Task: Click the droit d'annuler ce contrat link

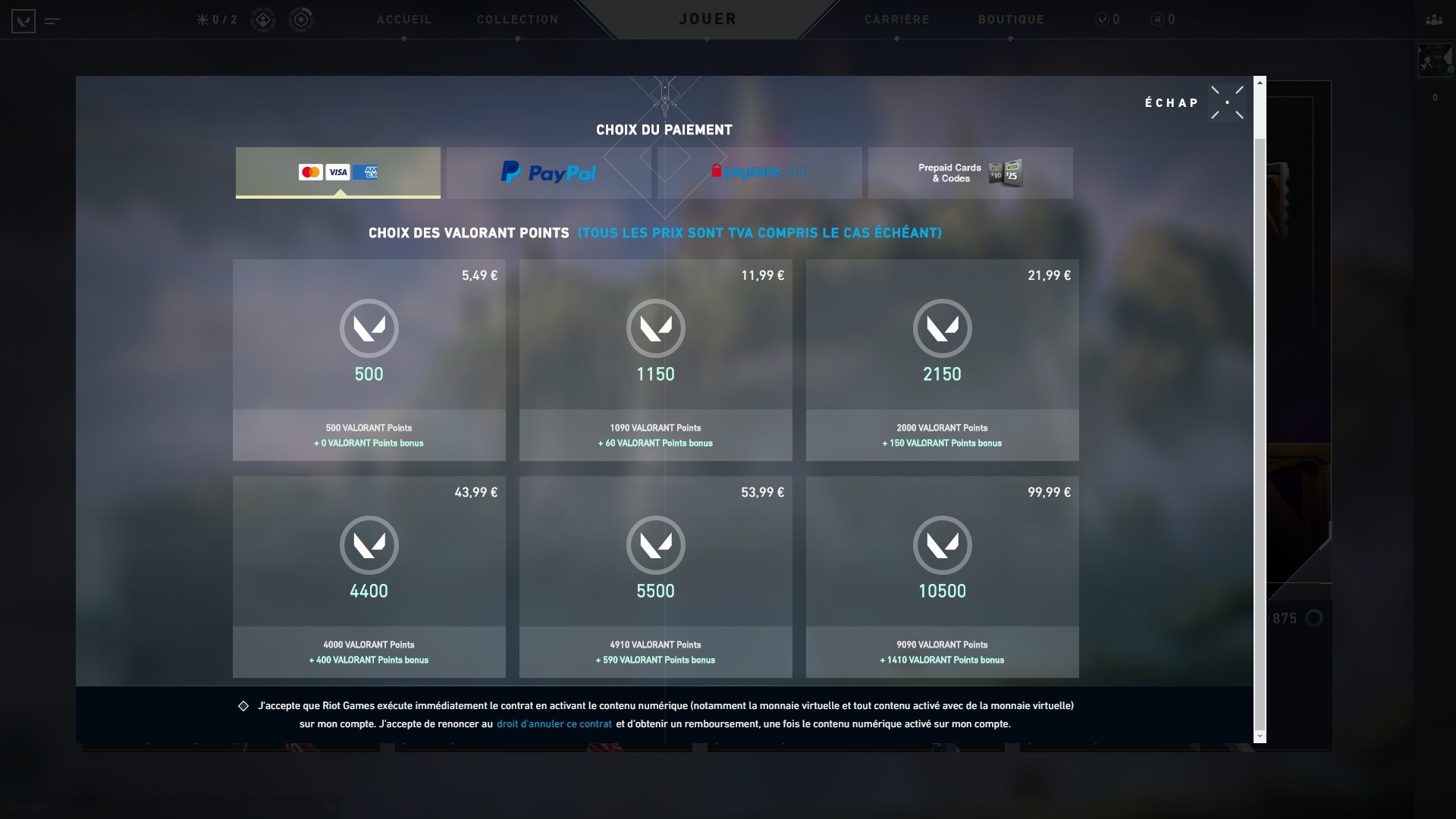Action: (553, 723)
